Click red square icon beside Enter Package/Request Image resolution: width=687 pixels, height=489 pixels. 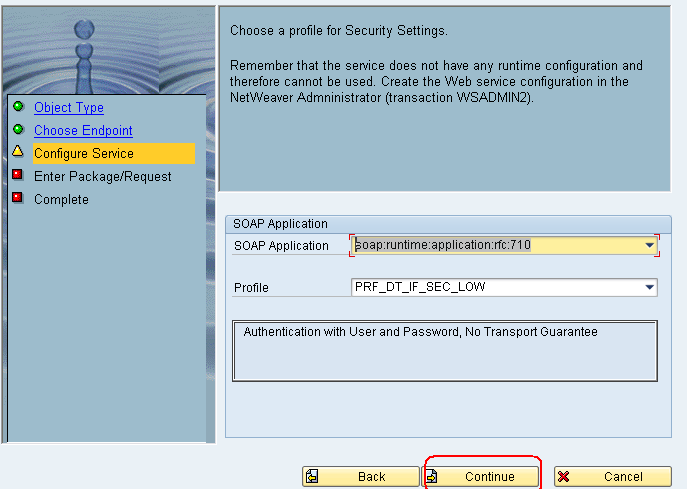(18, 175)
